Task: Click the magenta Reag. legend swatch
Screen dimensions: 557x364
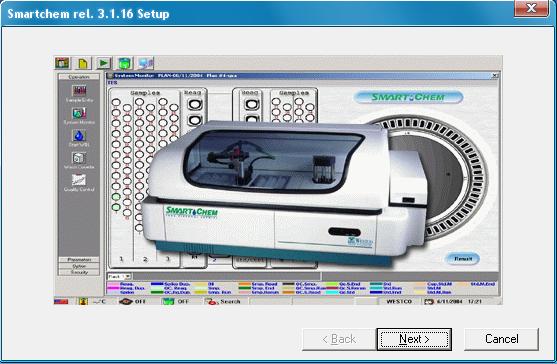Action: pyautogui.click(x=113, y=284)
